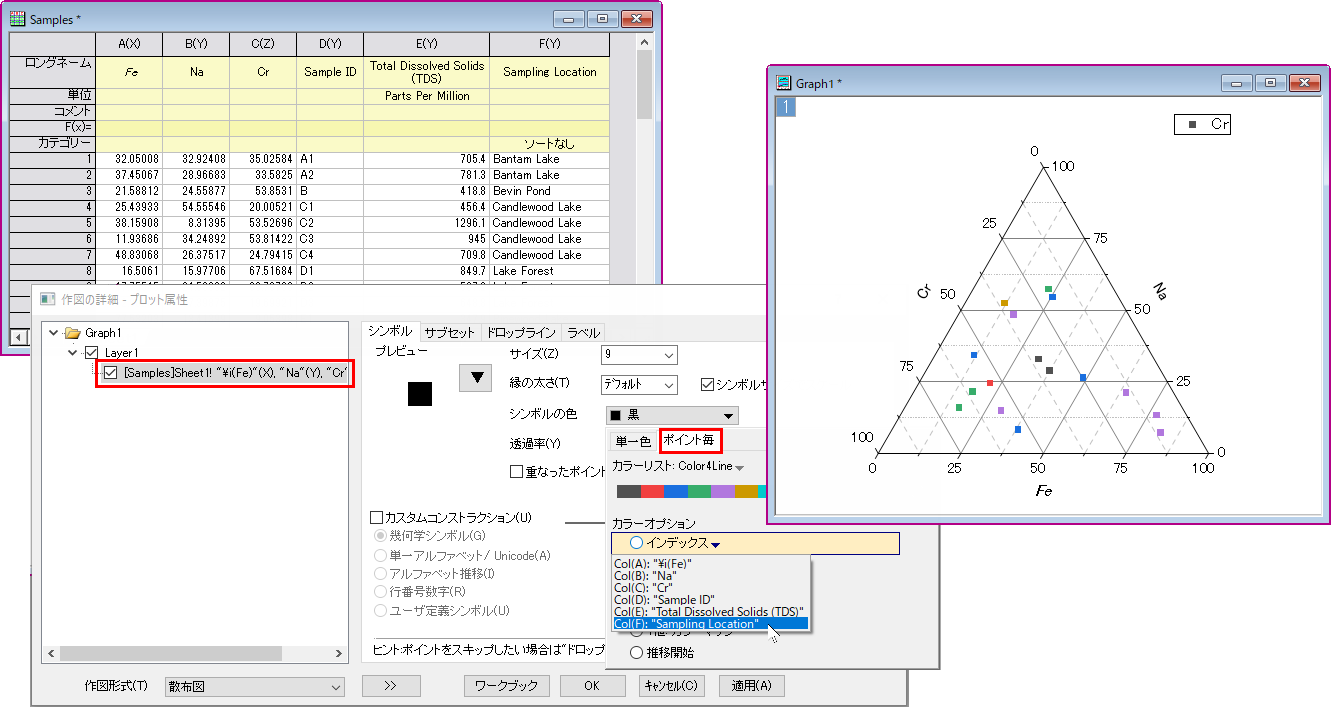Open the 縁の太さ(T) dropdown

pos(639,384)
